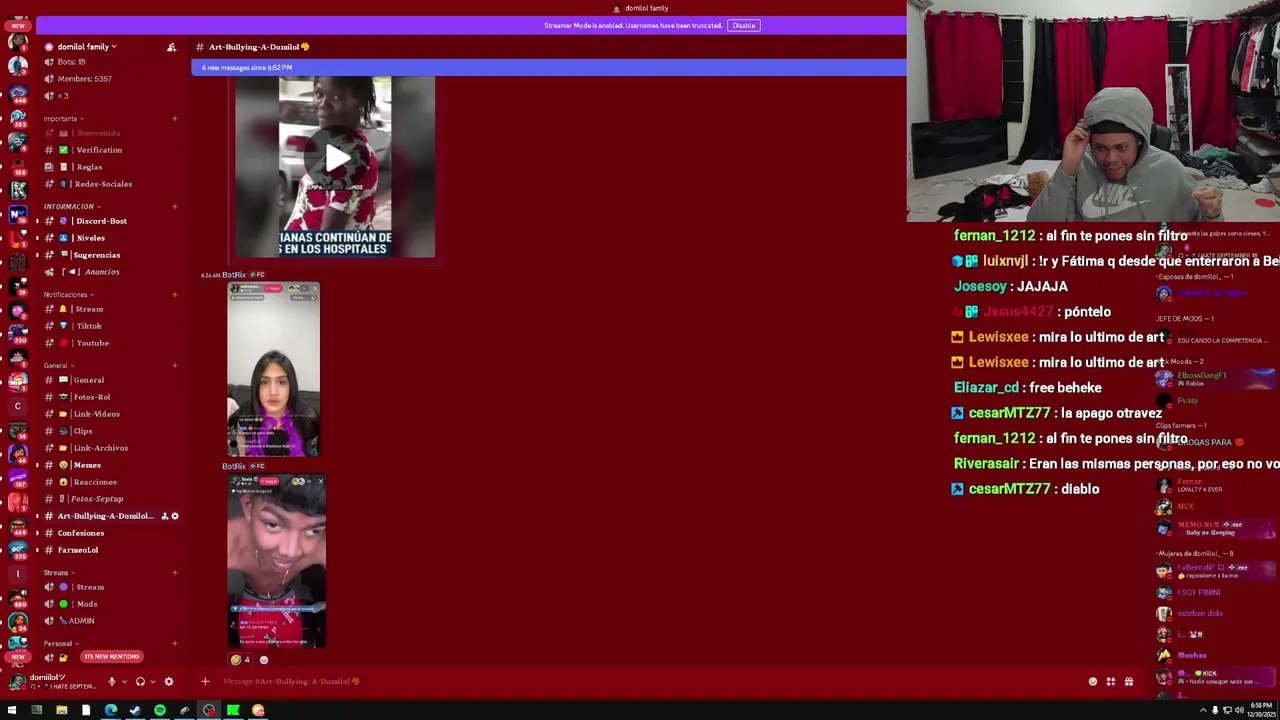Jump to 175 NEW MENTIONS pill
This screenshot has width=1280, height=720.
tap(111, 657)
